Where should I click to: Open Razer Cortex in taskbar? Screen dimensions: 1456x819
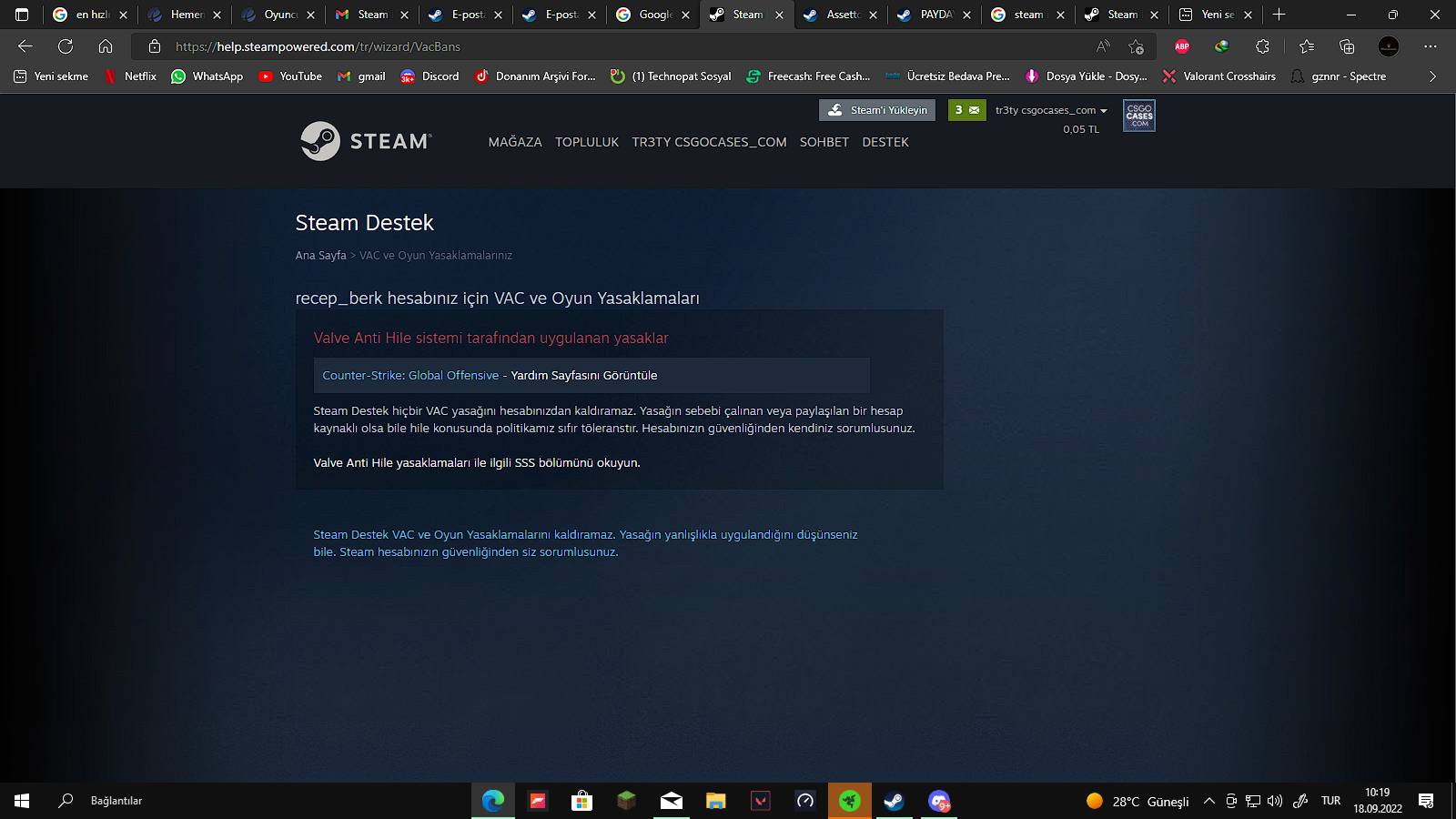pyautogui.click(x=850, y=801)
